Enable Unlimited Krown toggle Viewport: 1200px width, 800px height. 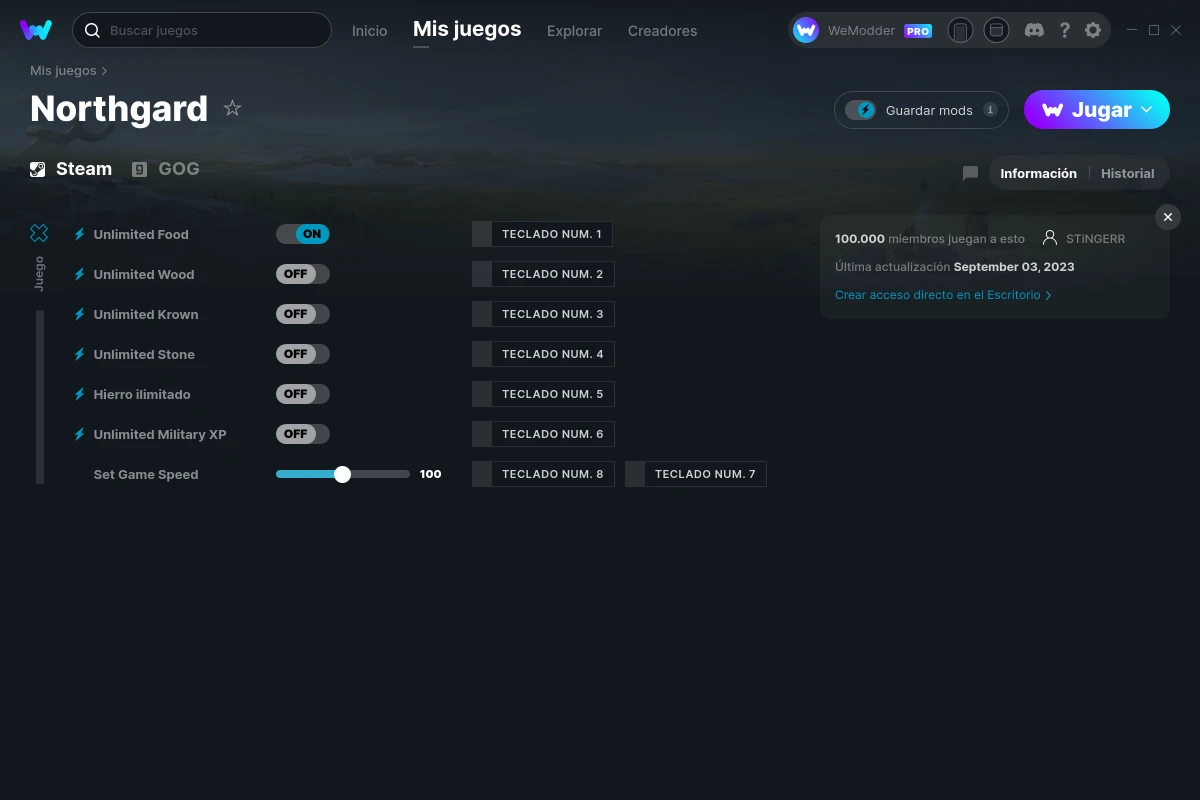(303, 314)
